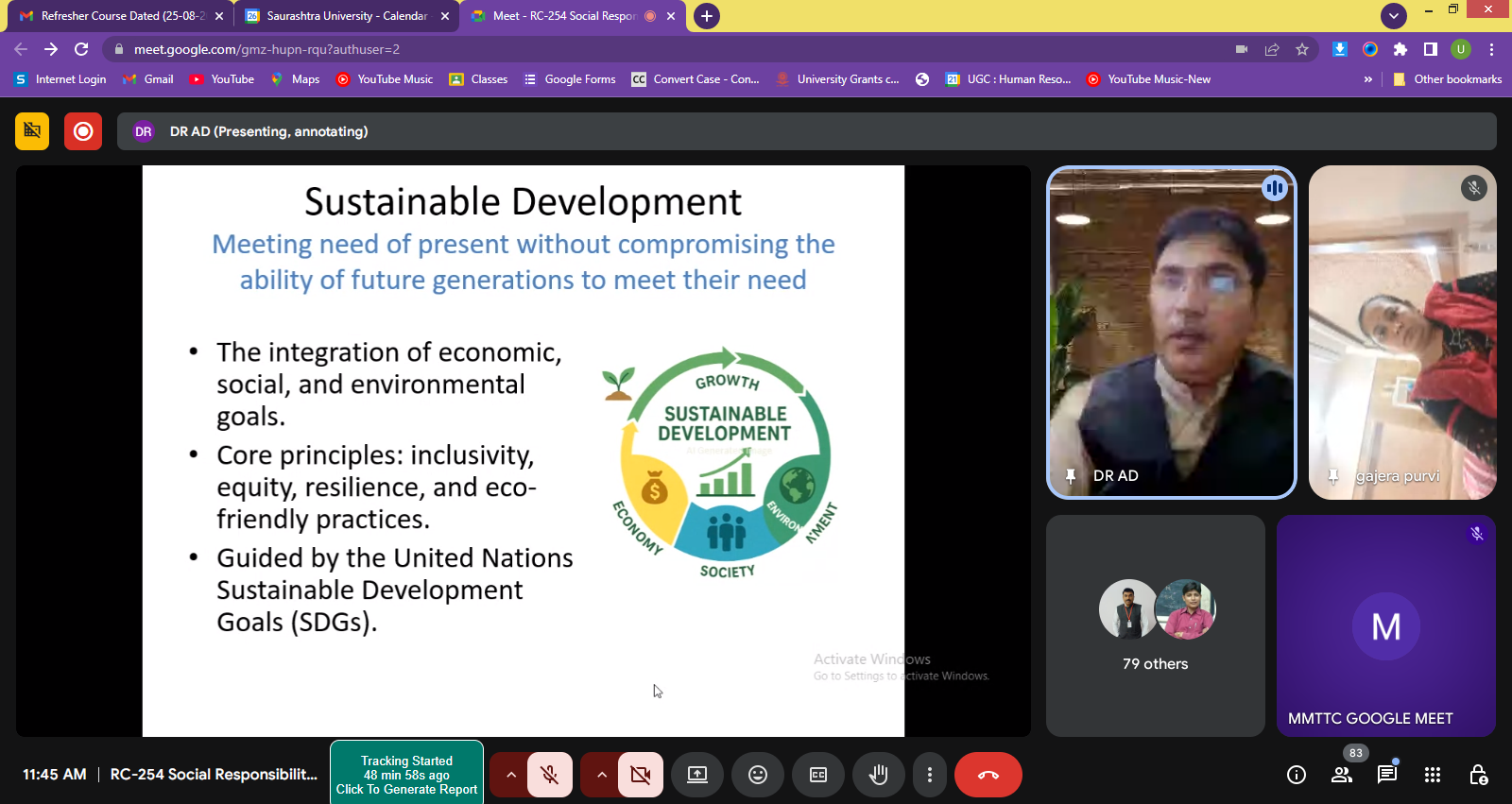
Task: Open the activities grid icon
Action: click(x=1433, y=775)
